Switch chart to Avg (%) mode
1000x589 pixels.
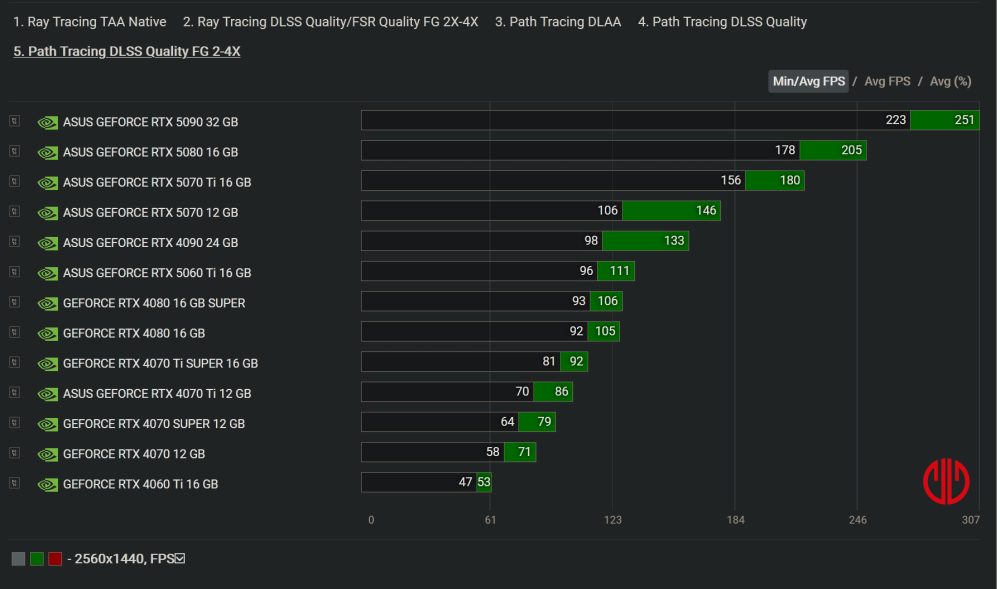950,81
